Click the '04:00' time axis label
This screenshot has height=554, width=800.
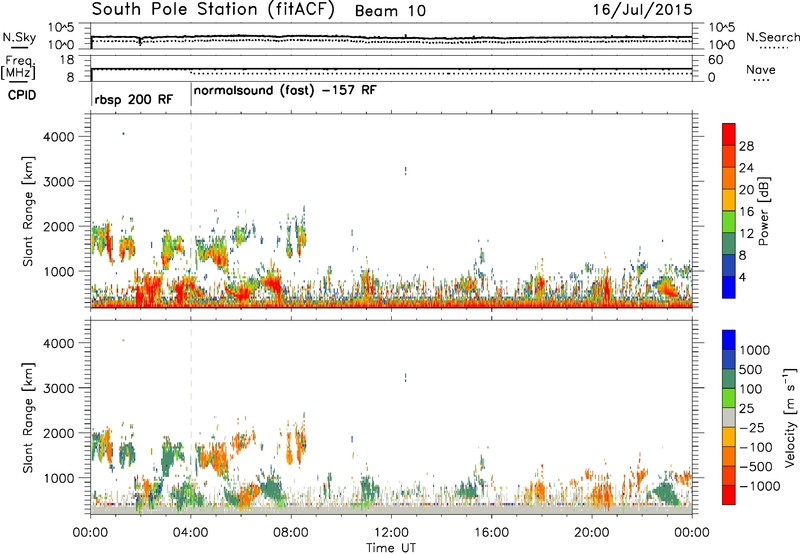point(191,533)
